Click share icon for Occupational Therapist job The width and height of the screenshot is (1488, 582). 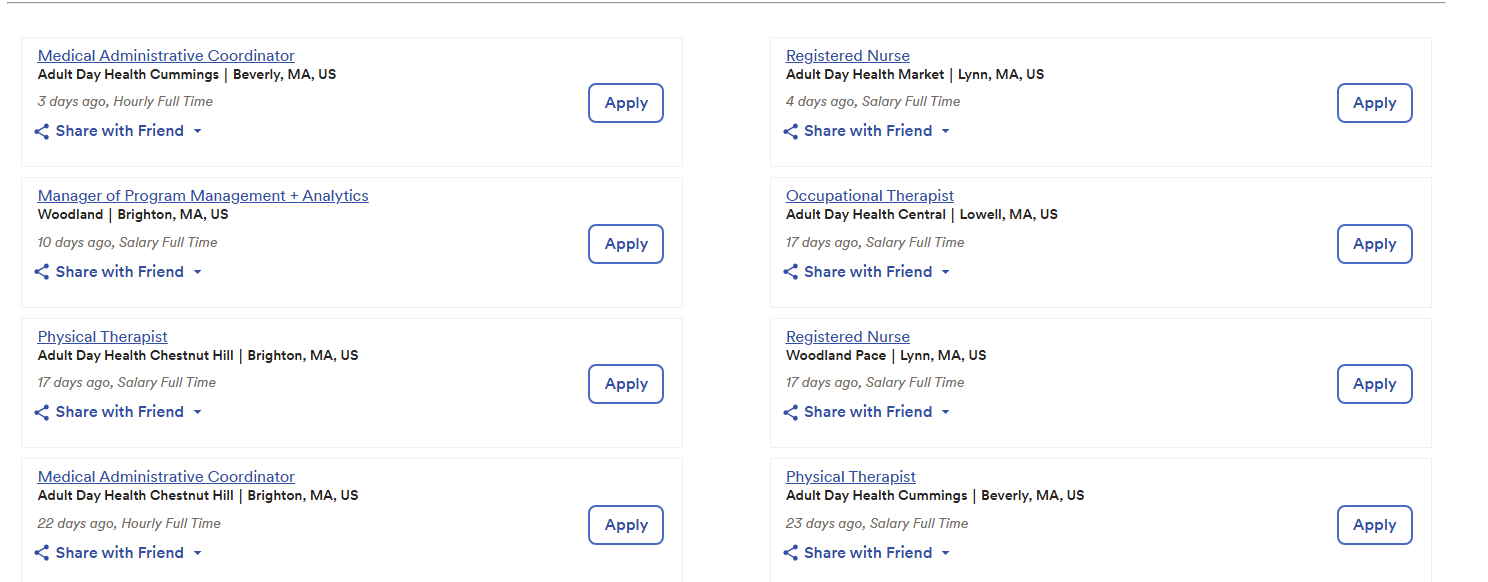[x=790, y=272]
